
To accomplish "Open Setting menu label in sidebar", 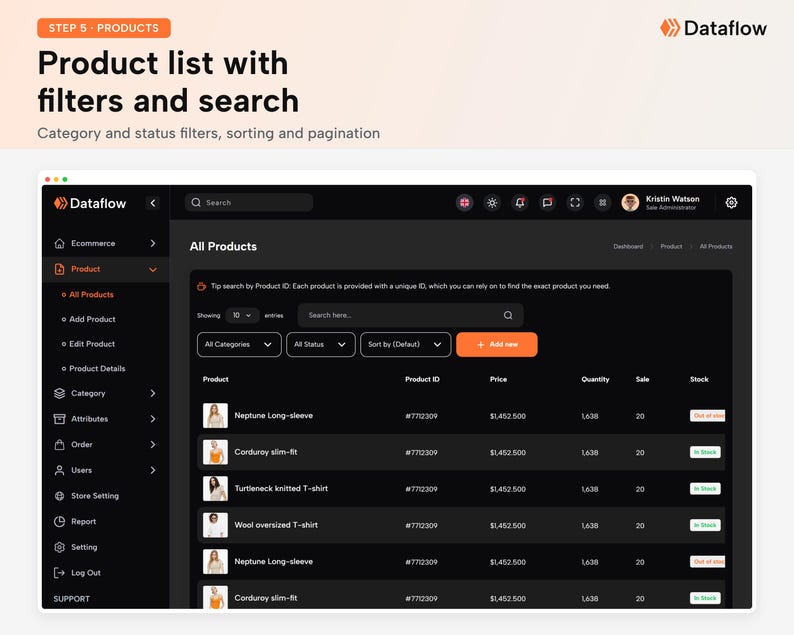I will pos(84,547).
